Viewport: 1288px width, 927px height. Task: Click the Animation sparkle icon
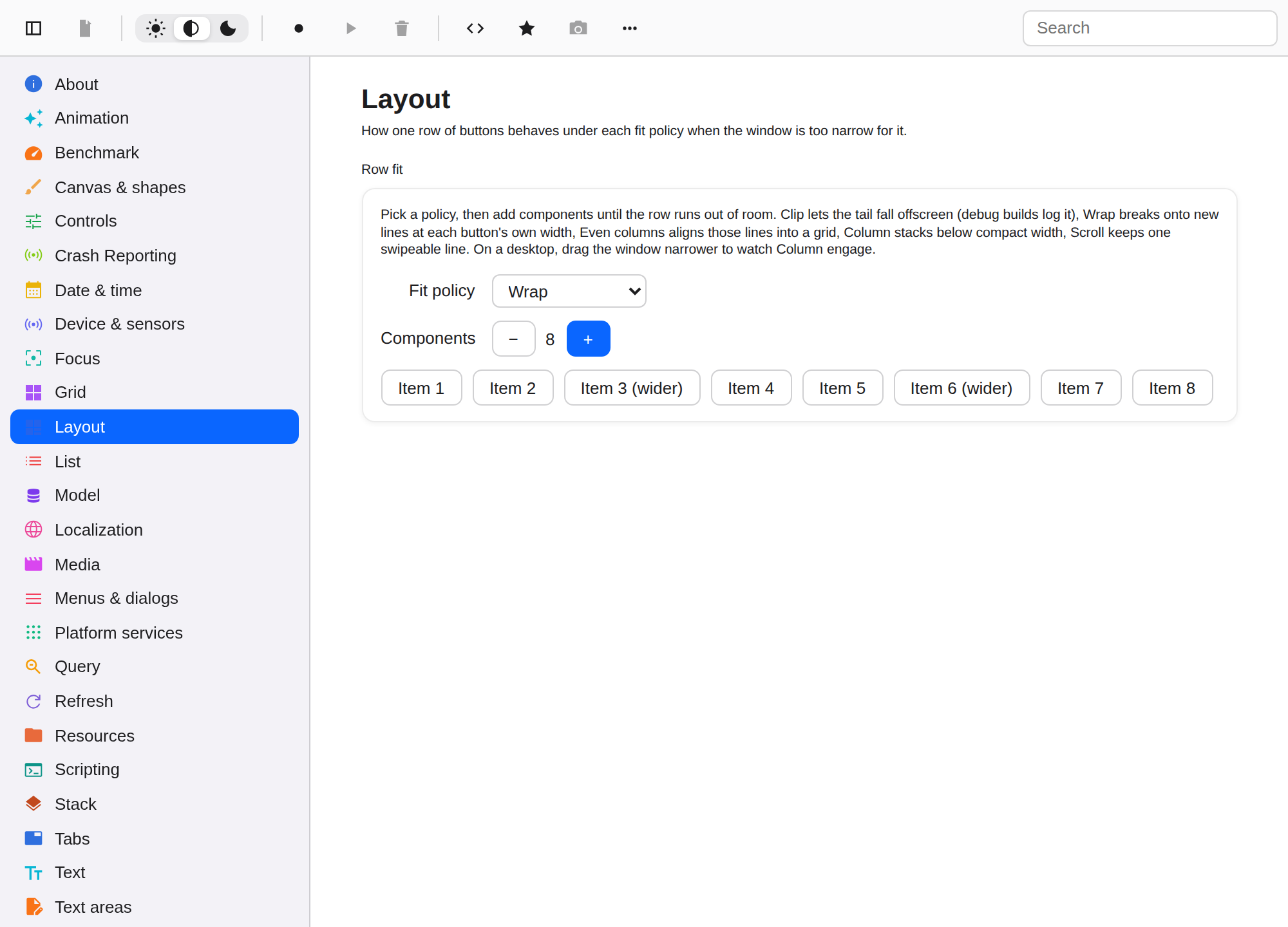coord(33,118)
